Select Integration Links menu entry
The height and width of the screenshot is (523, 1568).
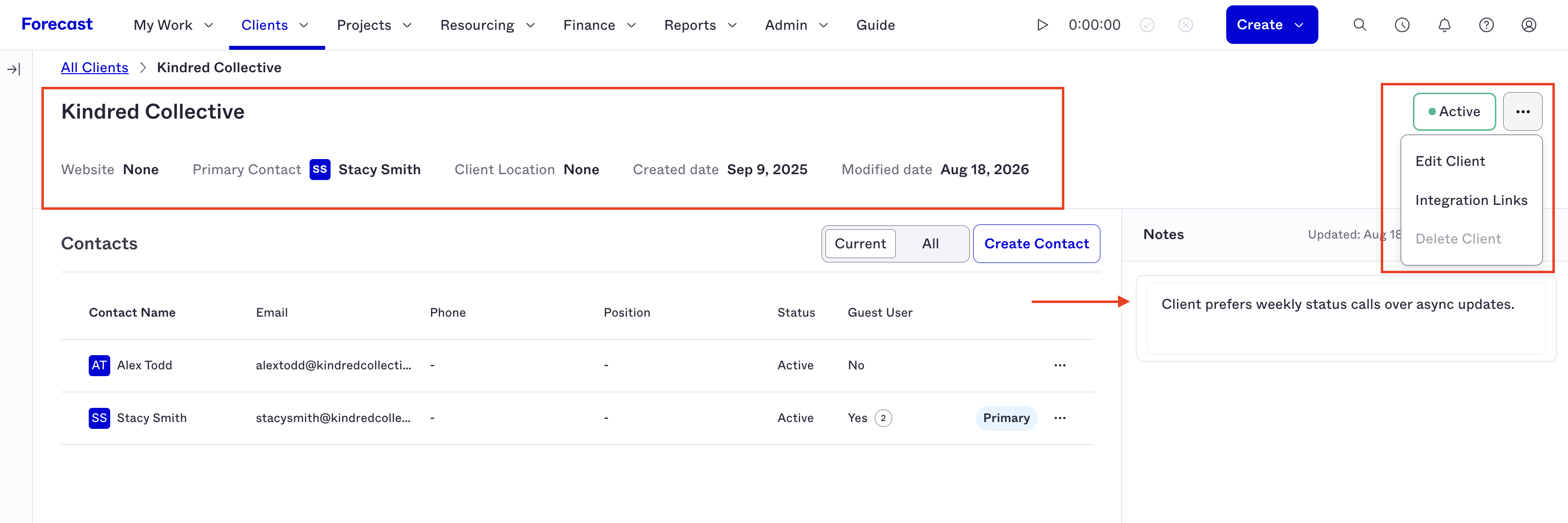coord(1470,201)
